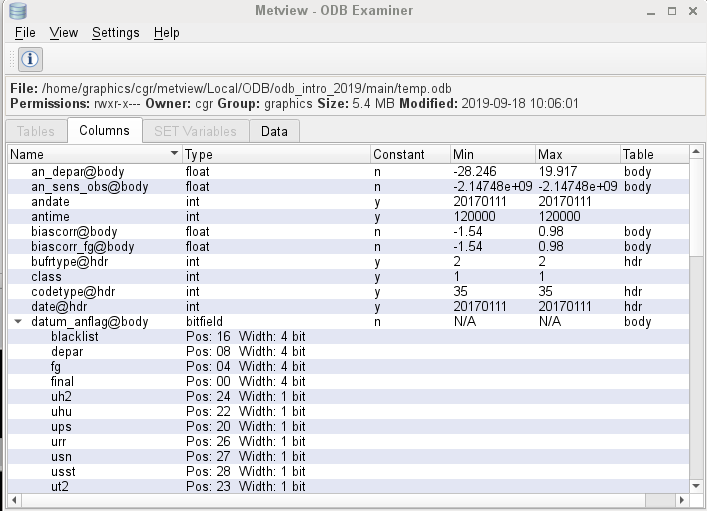Select the blacklist bitfield row

tap(348, 336)
